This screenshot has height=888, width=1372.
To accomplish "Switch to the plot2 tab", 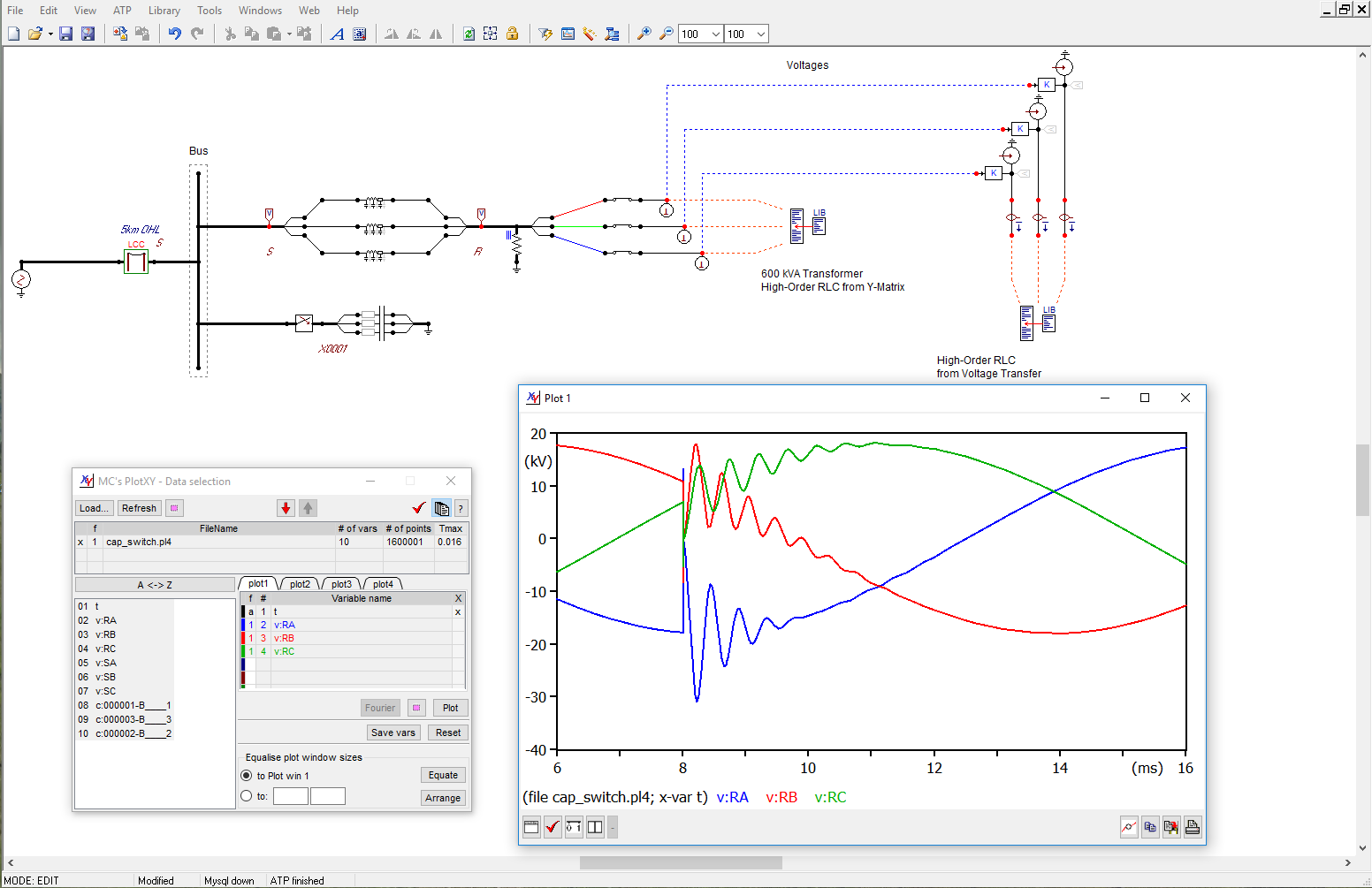I will tap(300, 584).
